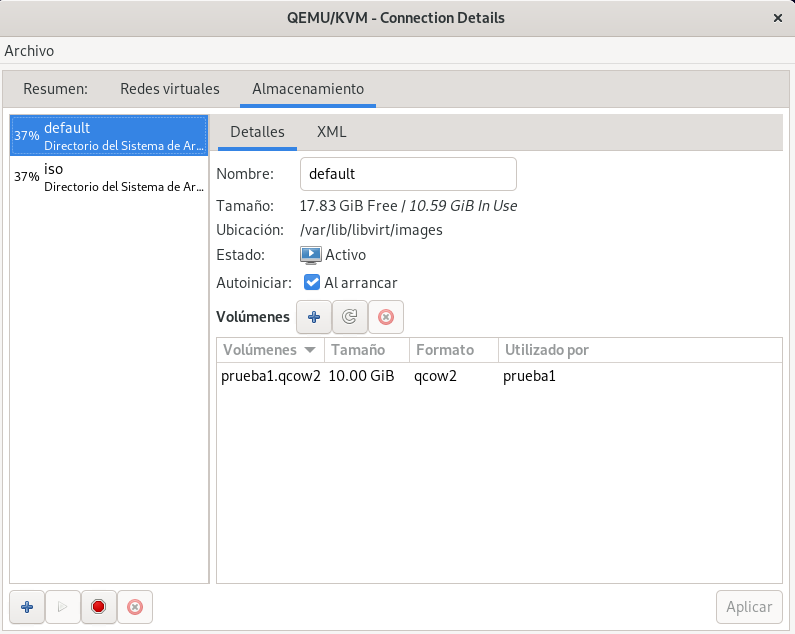Click the 17.83 GiB Free size text
The width and height of the screenshot is (795, 634).
[348, 206]
